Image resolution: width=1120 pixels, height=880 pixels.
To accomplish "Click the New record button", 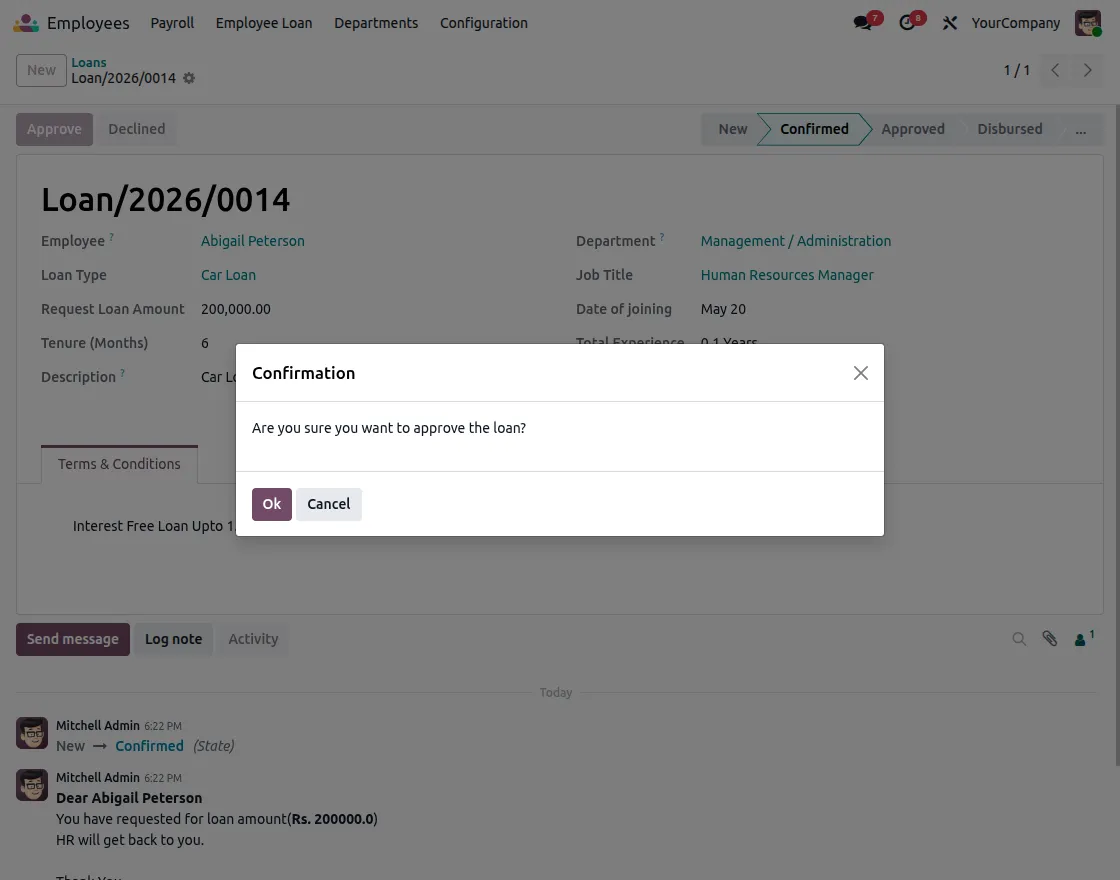I will [41, 70].
